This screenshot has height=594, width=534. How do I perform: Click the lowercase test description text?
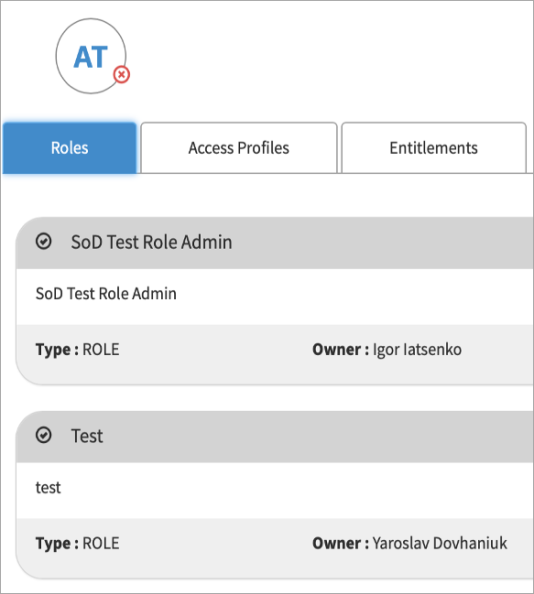48,488
